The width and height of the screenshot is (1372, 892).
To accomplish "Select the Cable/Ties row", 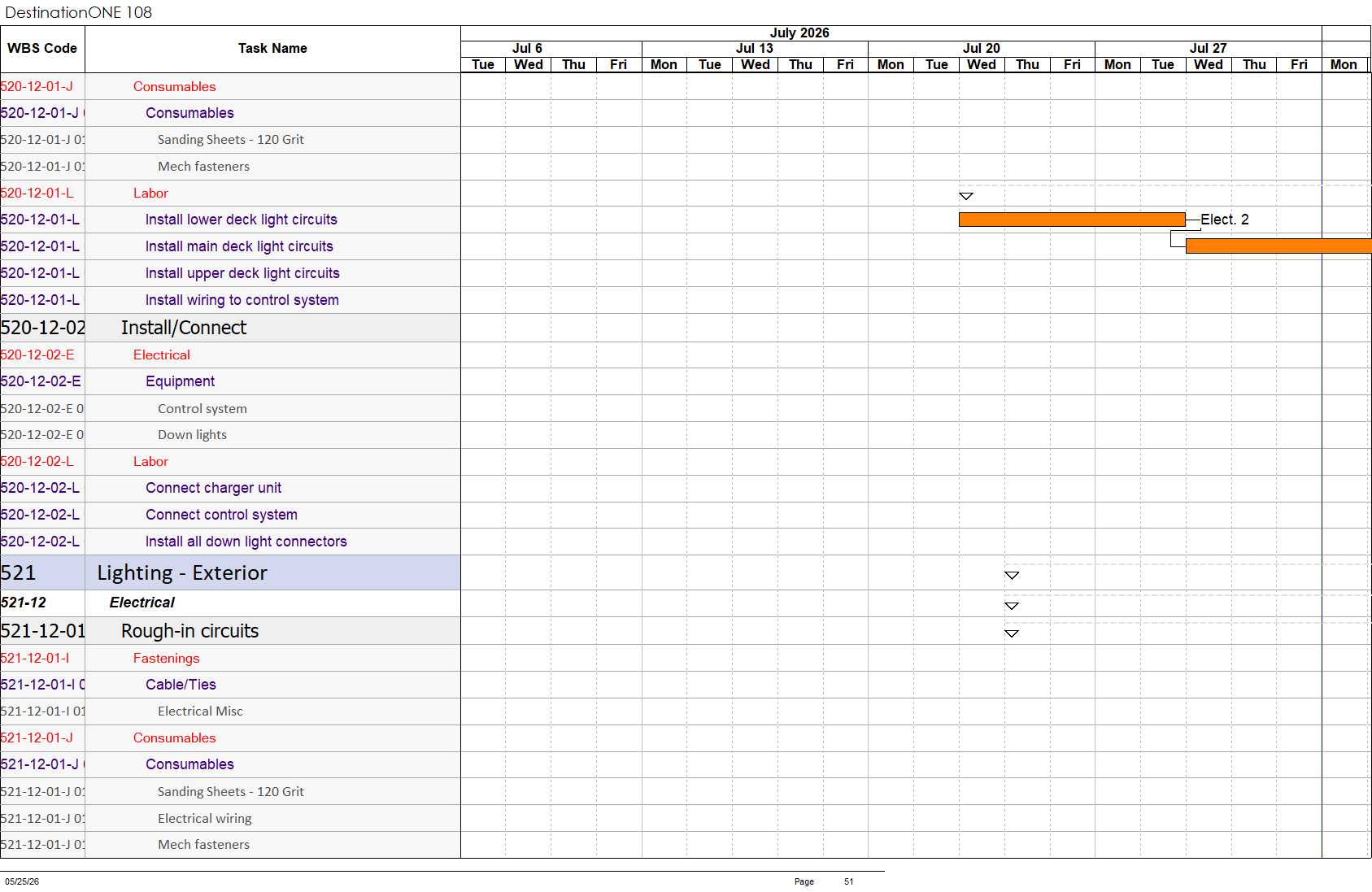I will (230, 685).
